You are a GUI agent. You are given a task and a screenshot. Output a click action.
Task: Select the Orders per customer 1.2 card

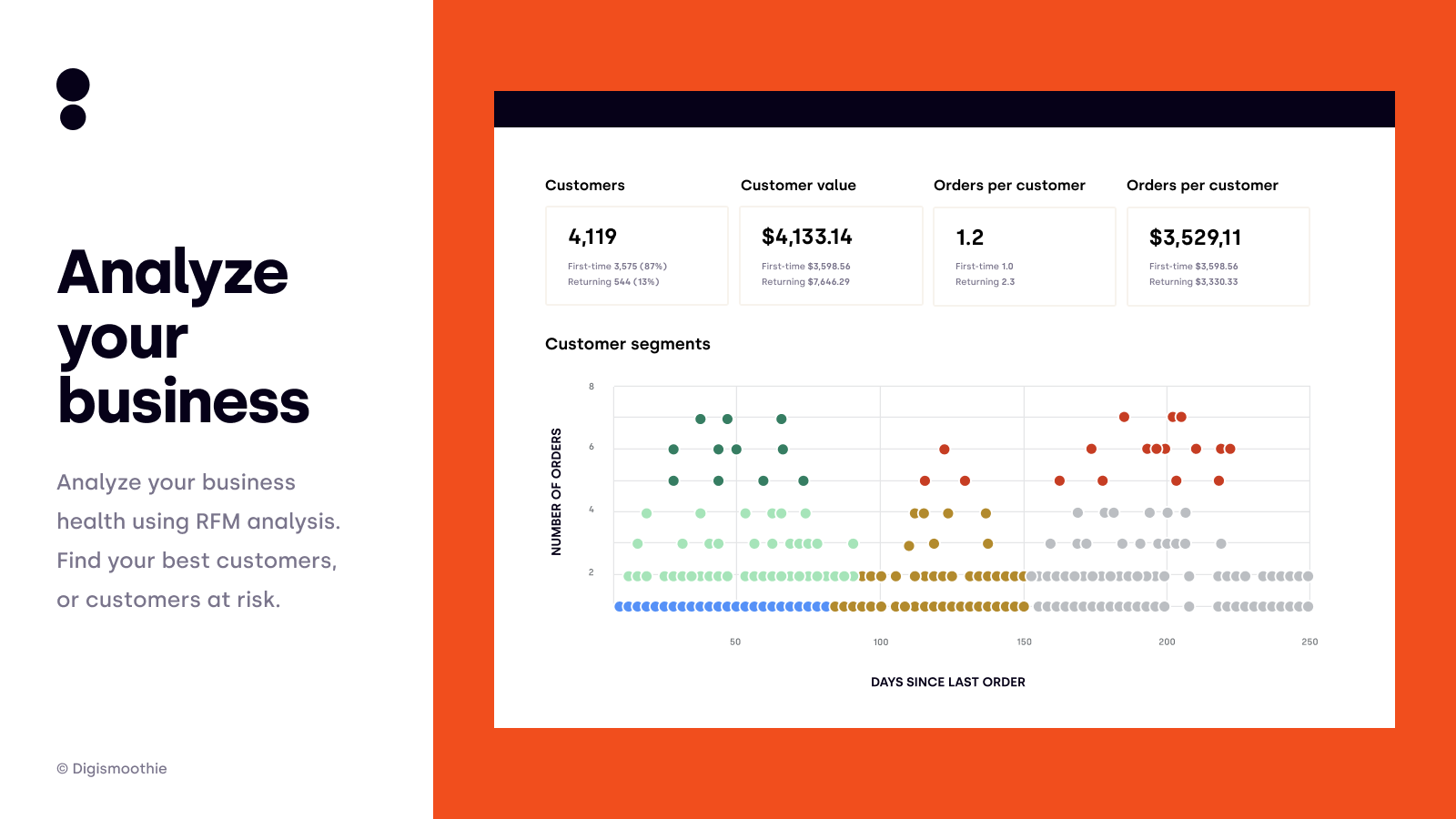(x=1025, y=256)
